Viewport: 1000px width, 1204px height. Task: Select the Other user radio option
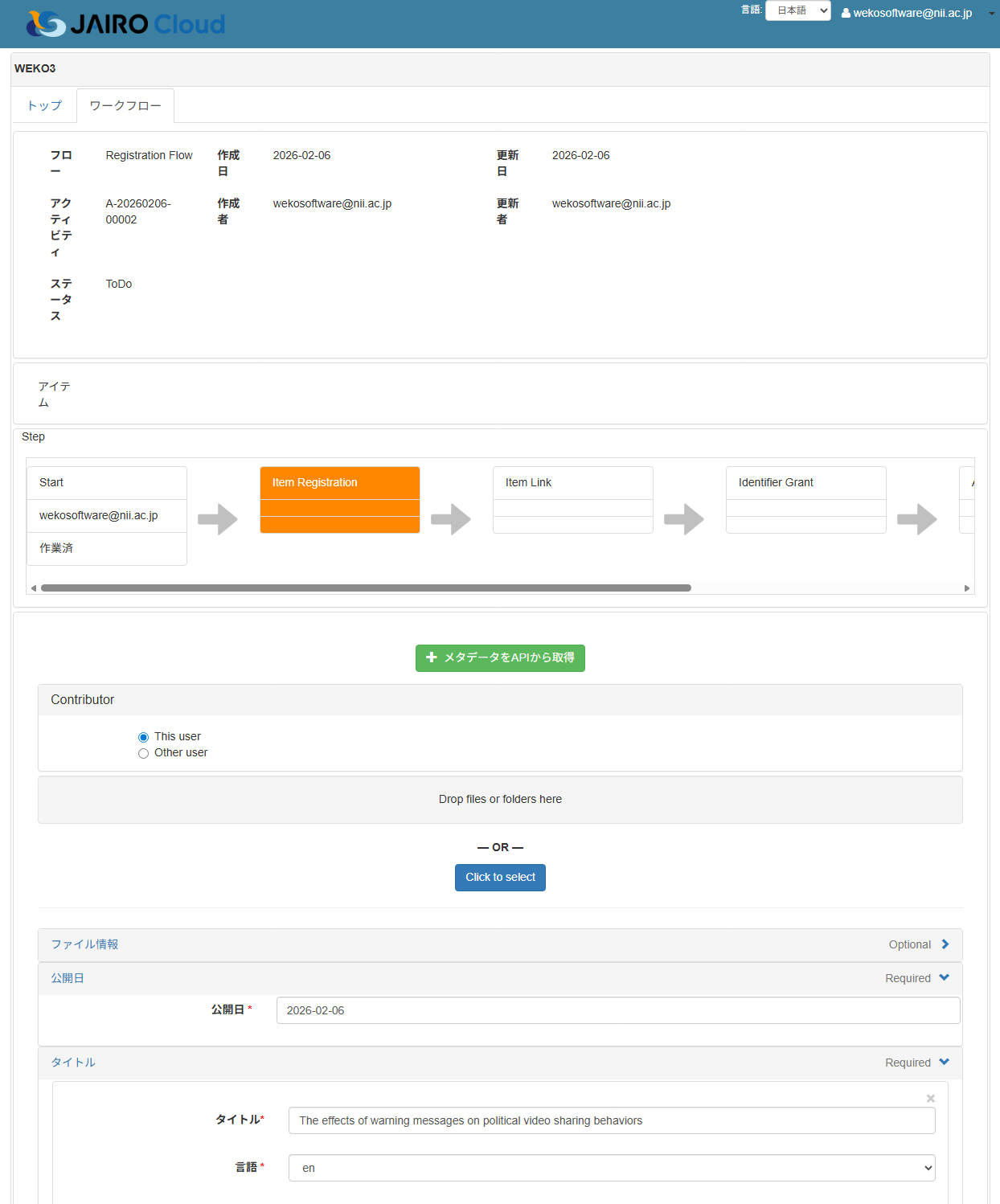coord(144,753)
